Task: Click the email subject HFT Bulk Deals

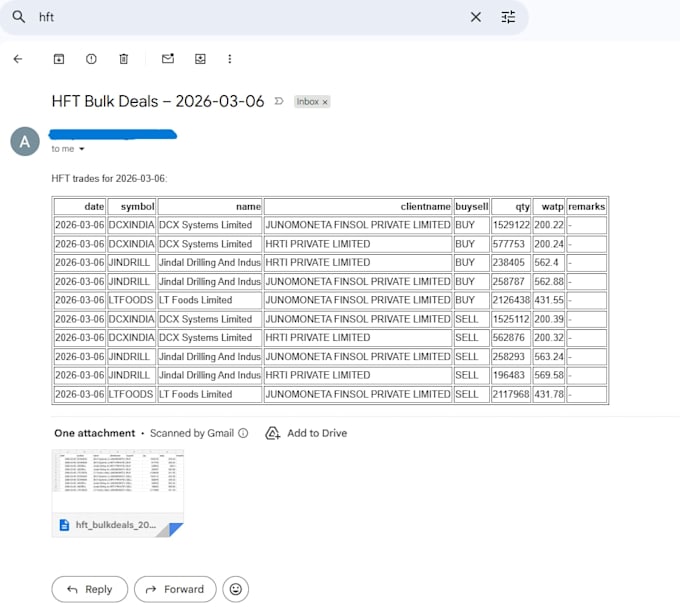Action: pos(158,101)
